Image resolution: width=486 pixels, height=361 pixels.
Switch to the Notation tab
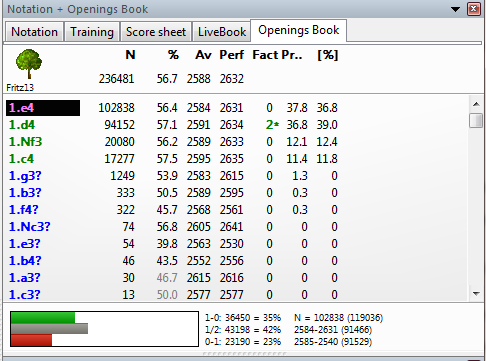click(34, 32)
